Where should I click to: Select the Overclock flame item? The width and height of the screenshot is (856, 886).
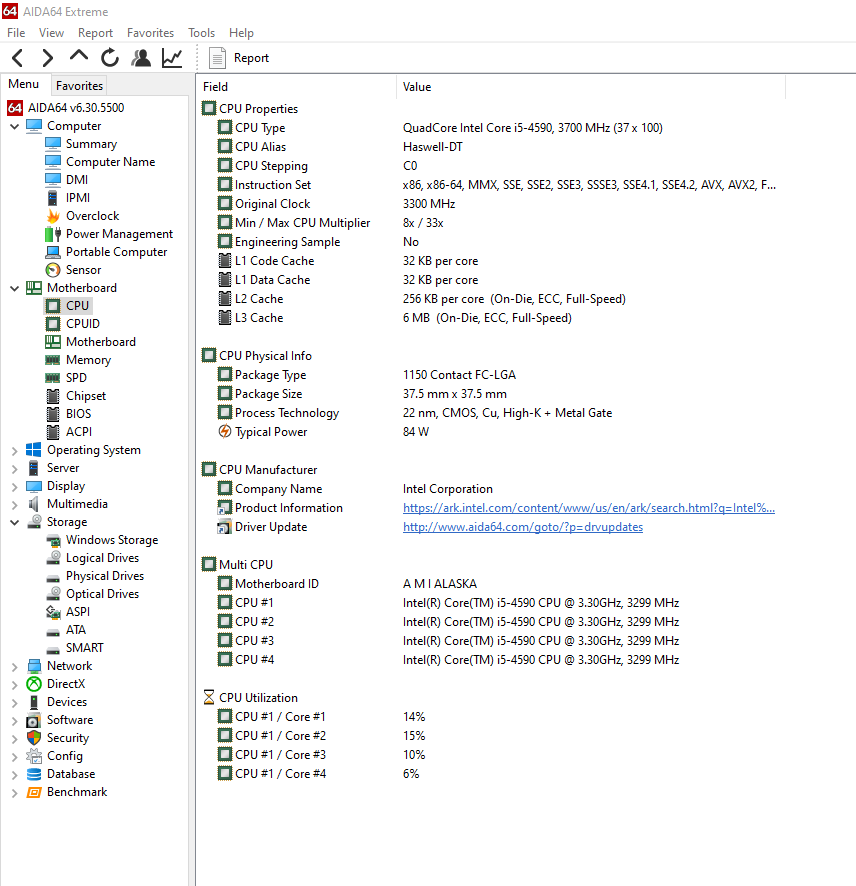click(x=92, y=216)
